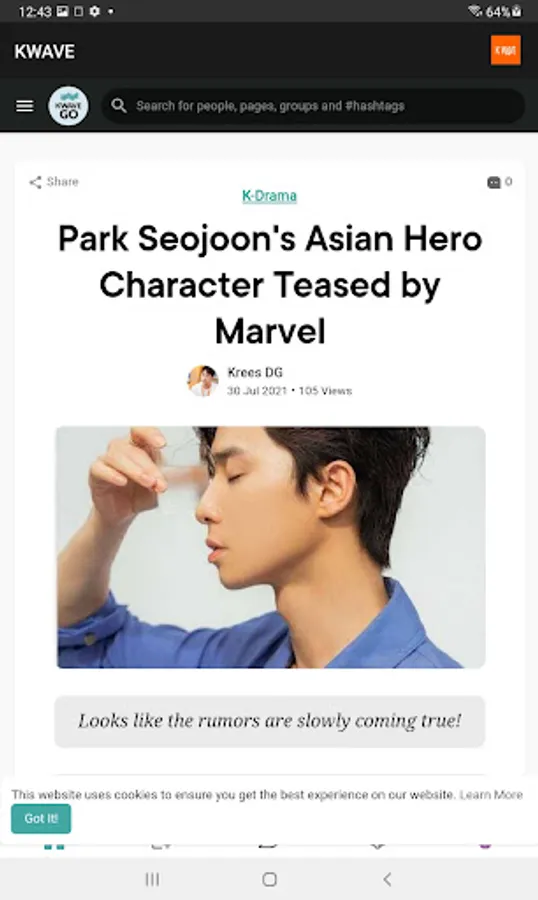Focus the search people, pages, groups field
Image resolution: width=538 pixels, height=900 pixels.
(313, 106)
